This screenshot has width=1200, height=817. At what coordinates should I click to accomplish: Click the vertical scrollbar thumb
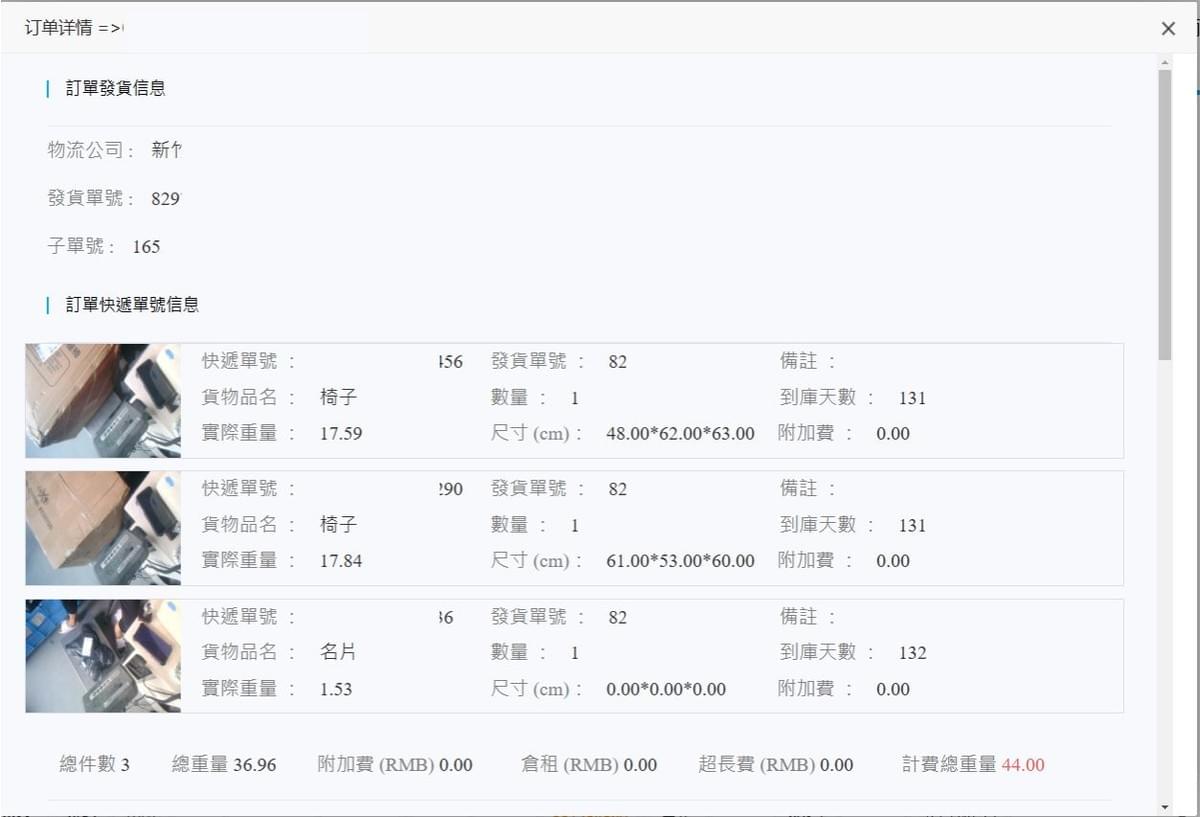click(1164, 214)
